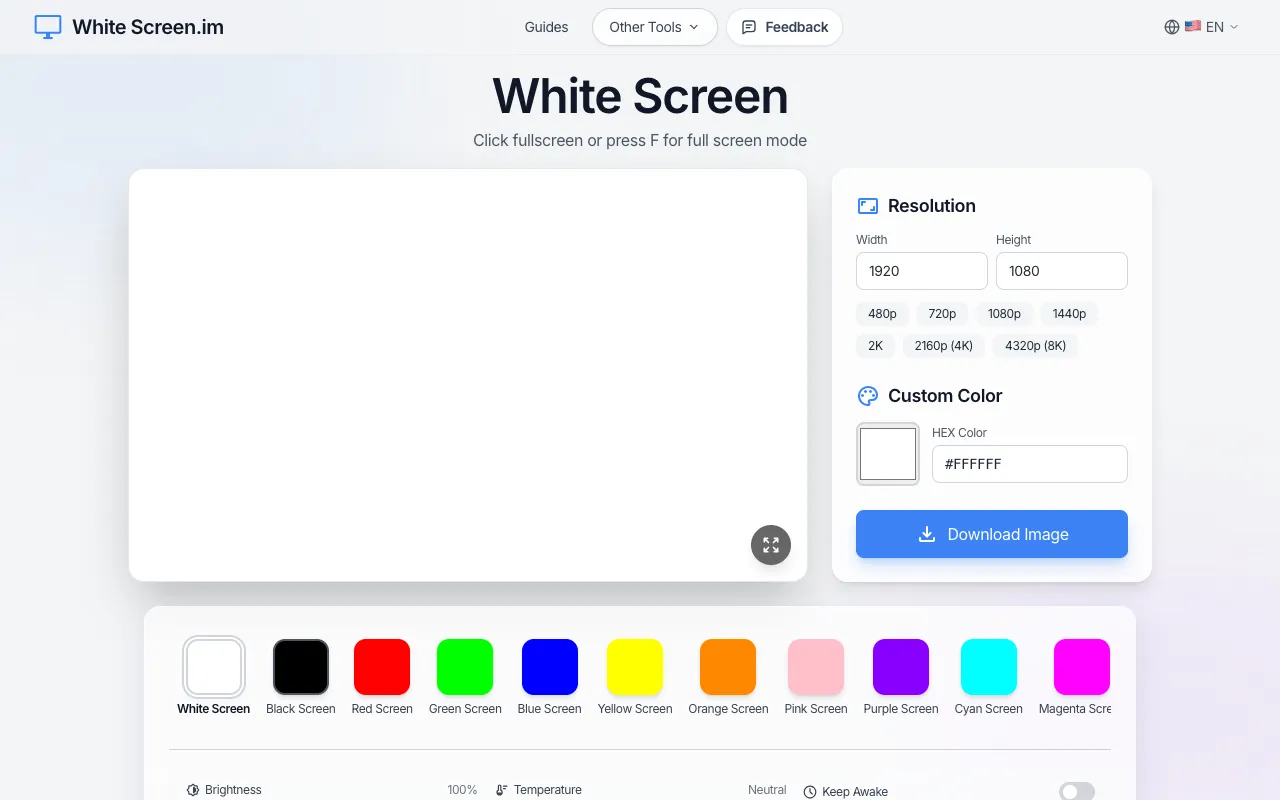Viewport: 1280px width, 800px height.
Task: Click the Brightness icon
Action: click(x=193, y=790)
